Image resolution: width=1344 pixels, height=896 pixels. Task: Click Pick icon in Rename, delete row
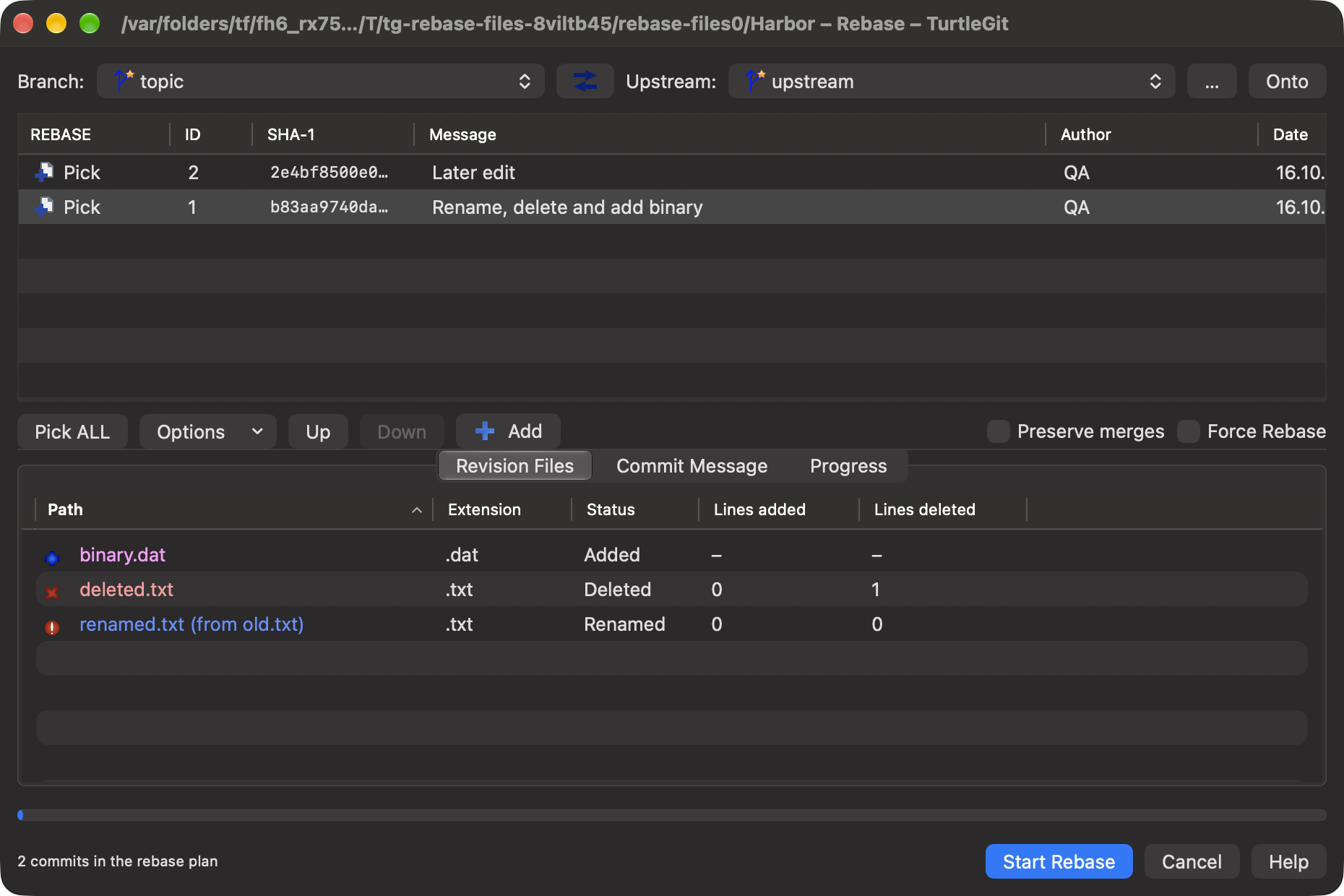(44, 207)
